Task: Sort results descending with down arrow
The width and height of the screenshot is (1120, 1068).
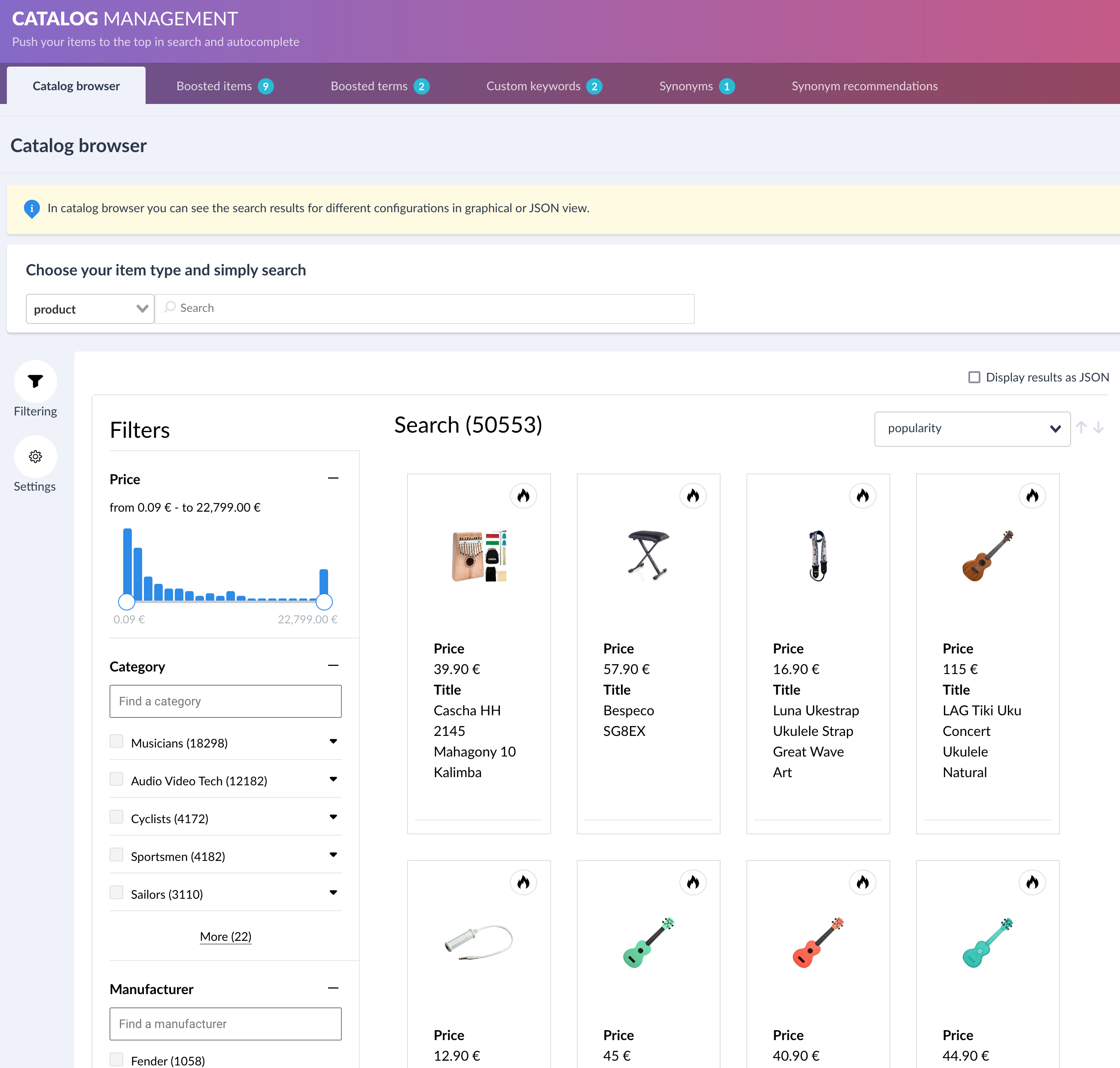Action: click(x=1099, y=427)
